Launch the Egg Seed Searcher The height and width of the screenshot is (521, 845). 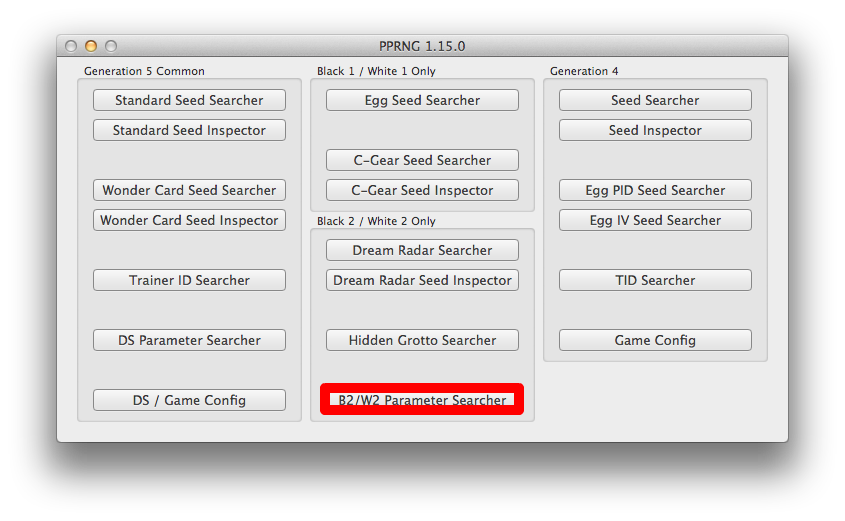click(422, 100)
